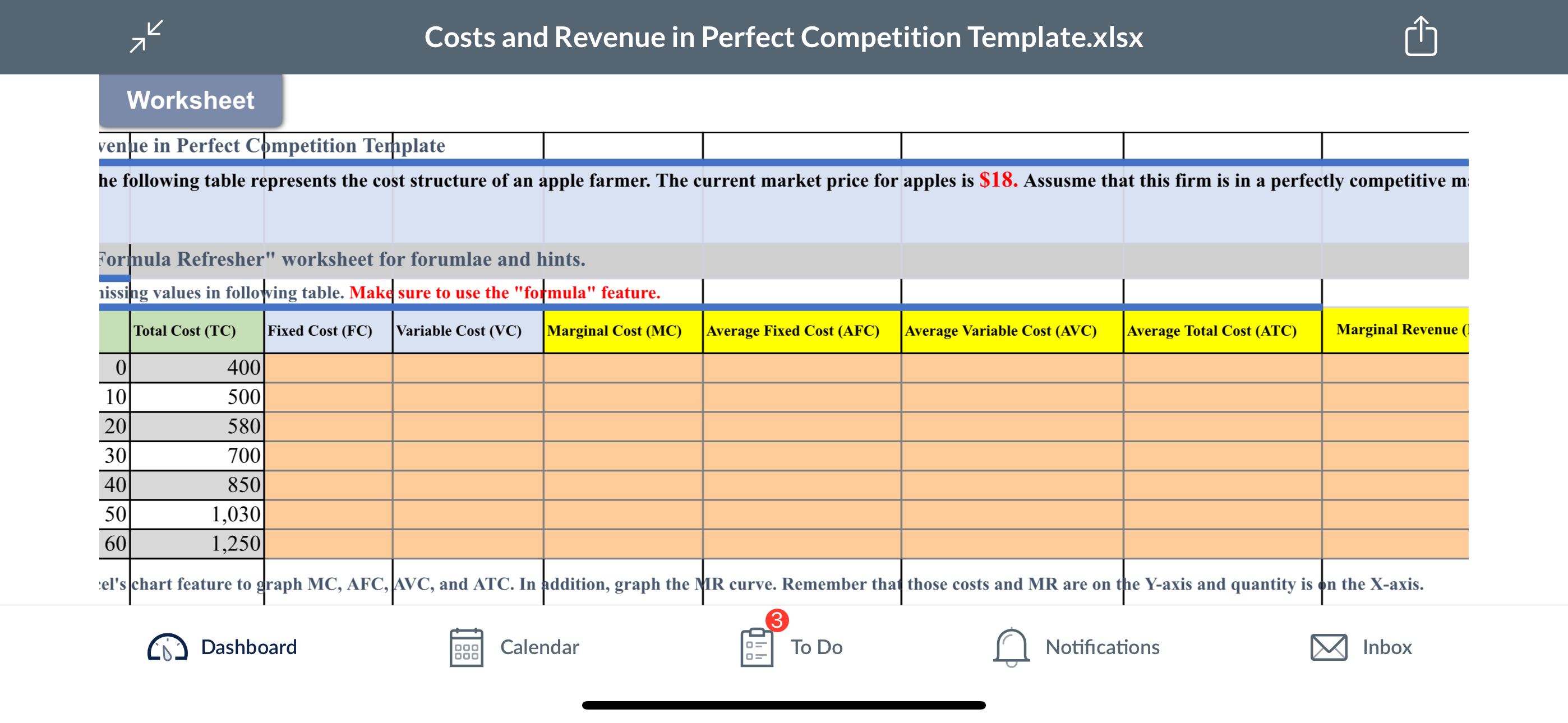Select the Fixed Cost (FC) header cell
The height and width of the screenshot is (723, 1568).
point(319,331)
